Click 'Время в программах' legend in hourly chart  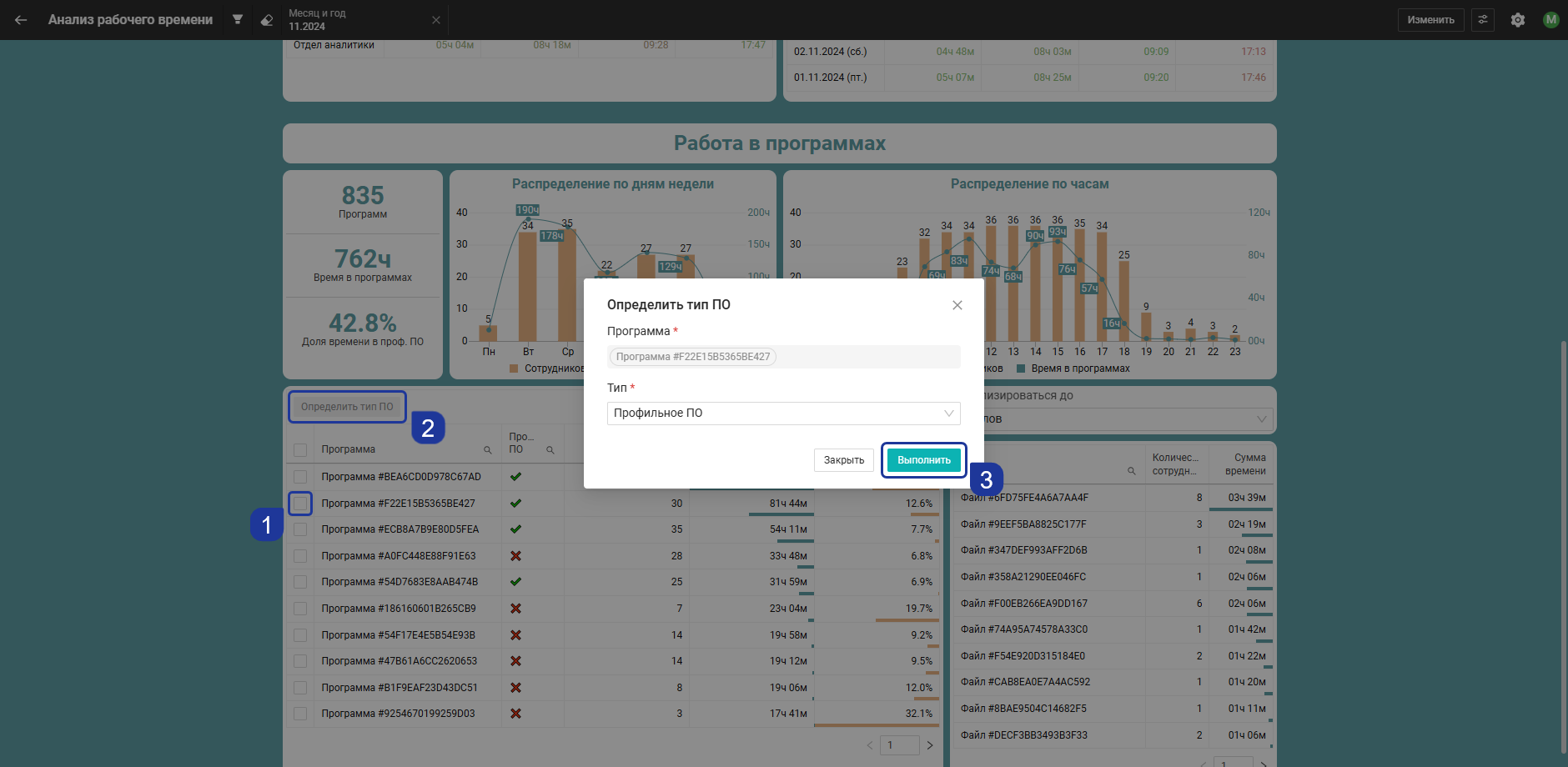(x=1073, y=368)
